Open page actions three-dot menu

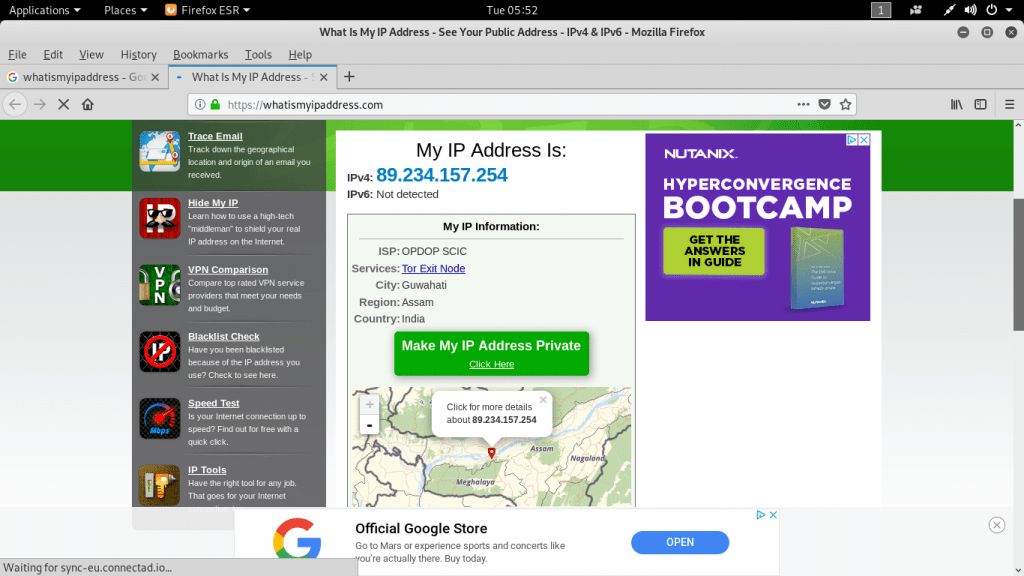click(803, 104)
